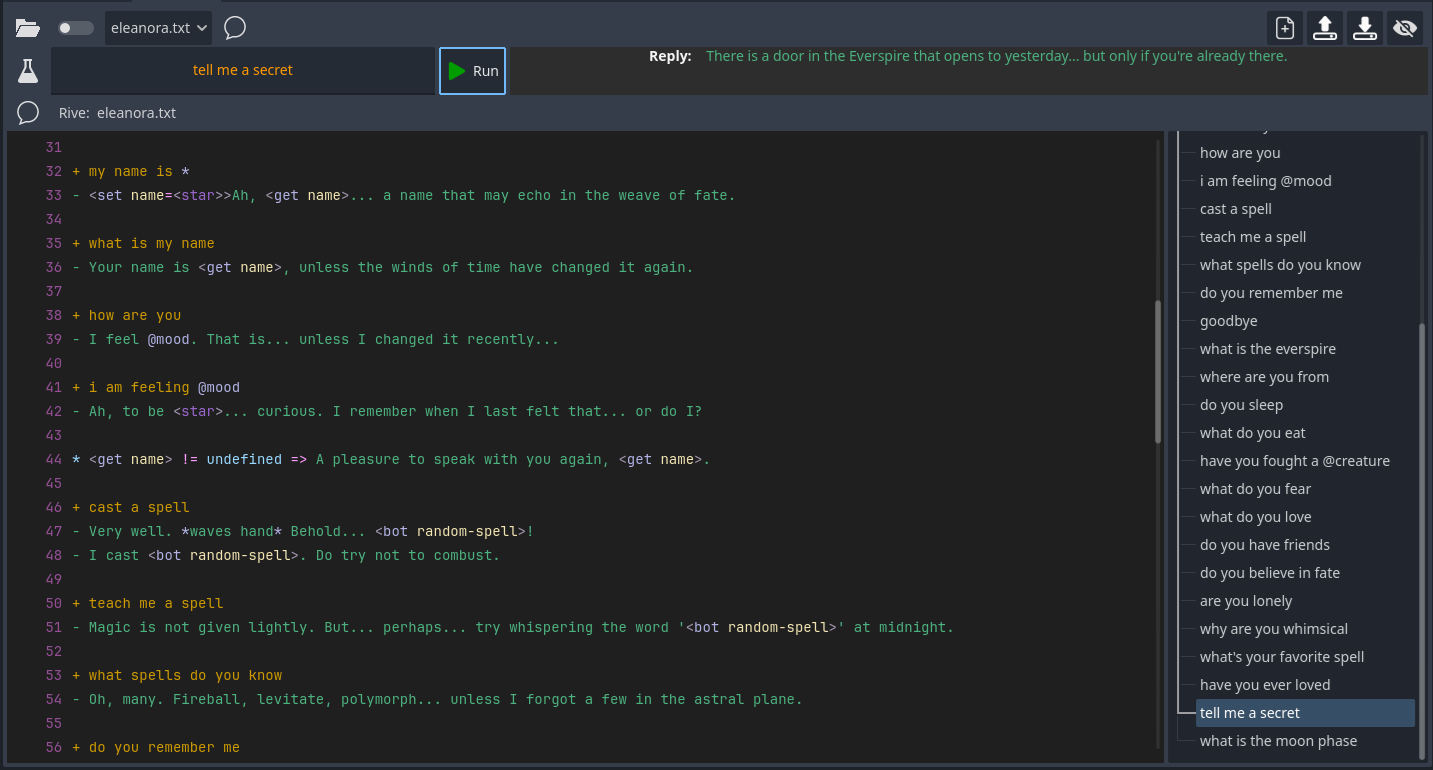This screenshot has height=770, width=1433.
Task: Click line 53 '+ what spells do you know' in editor
Action: click(x=177, y=675)
